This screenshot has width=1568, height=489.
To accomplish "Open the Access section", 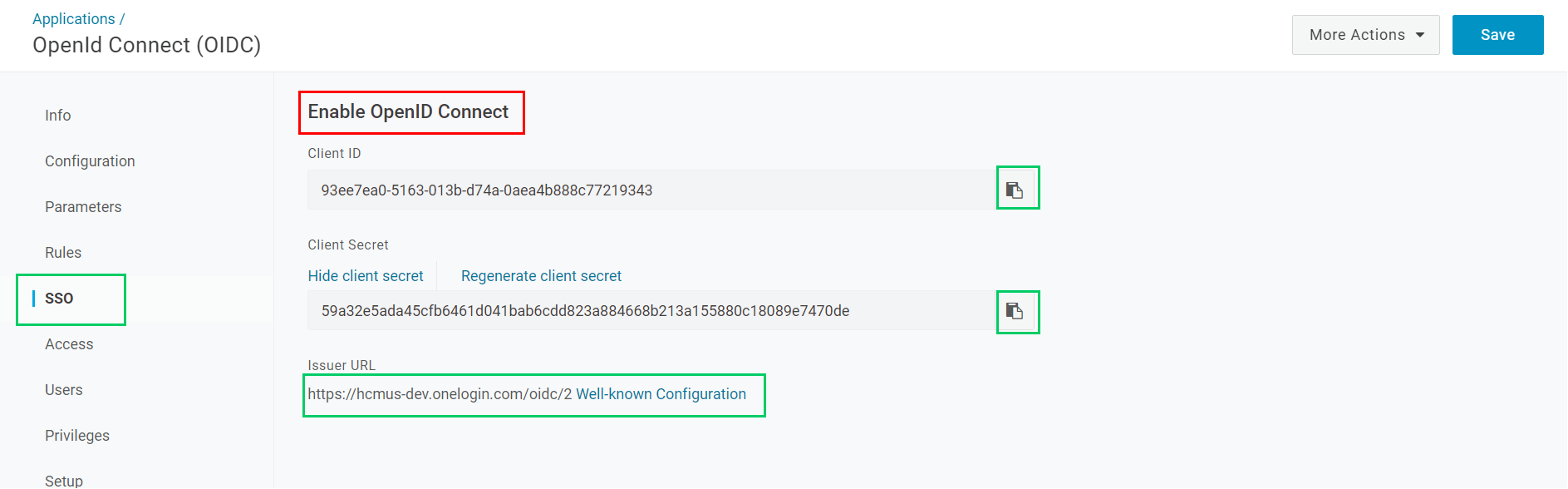I will (x=69, y=344).
